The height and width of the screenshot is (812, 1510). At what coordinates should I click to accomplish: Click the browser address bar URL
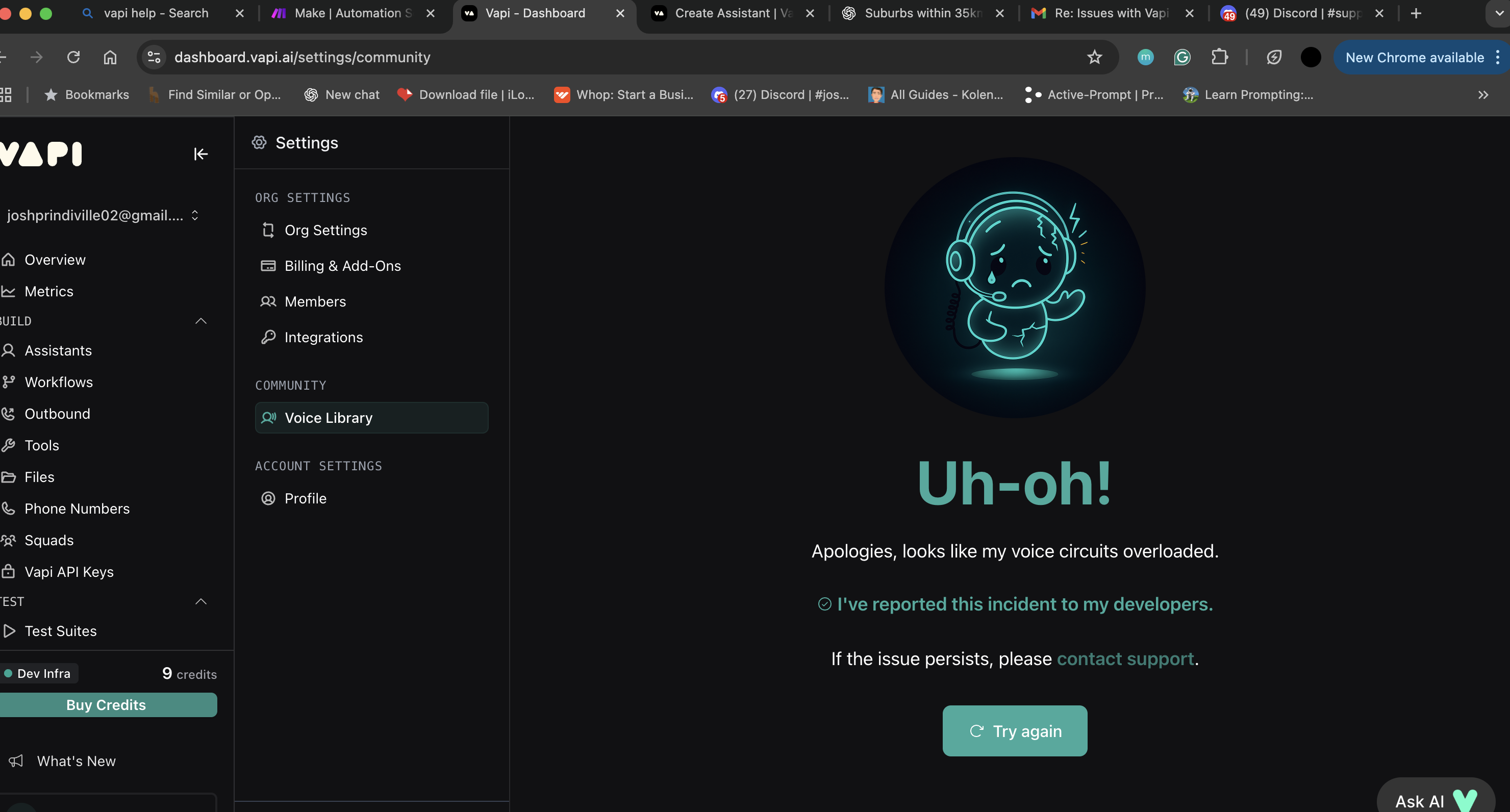point(302,57)
